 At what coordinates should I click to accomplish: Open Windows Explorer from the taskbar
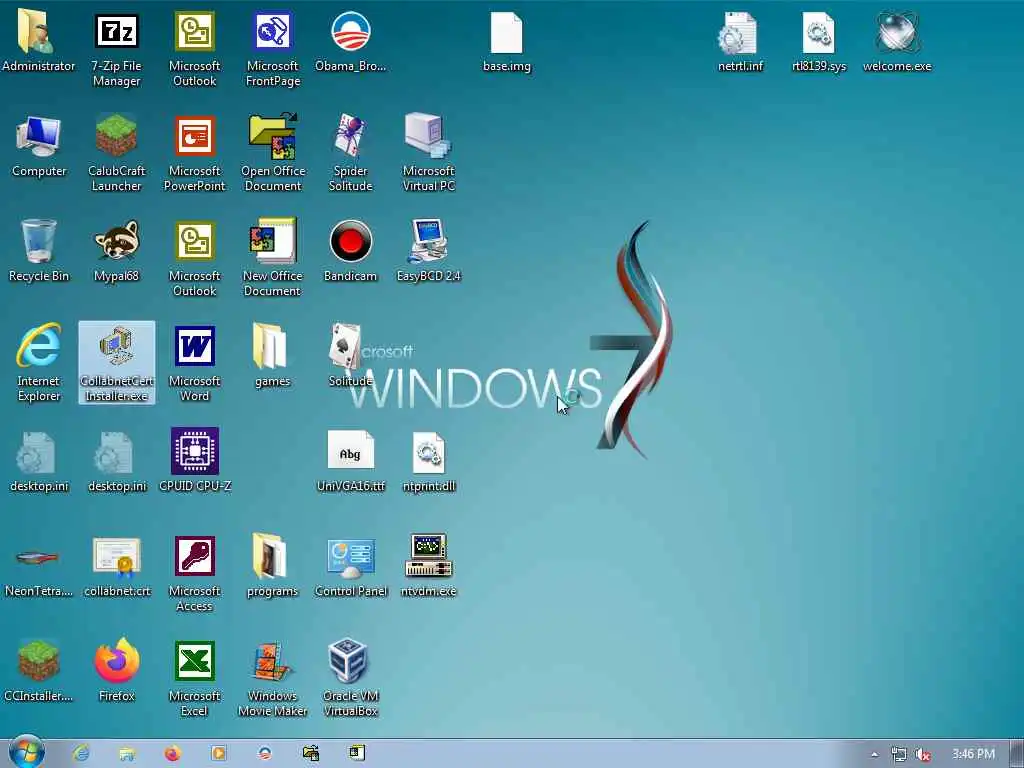[x=127, y=754]
